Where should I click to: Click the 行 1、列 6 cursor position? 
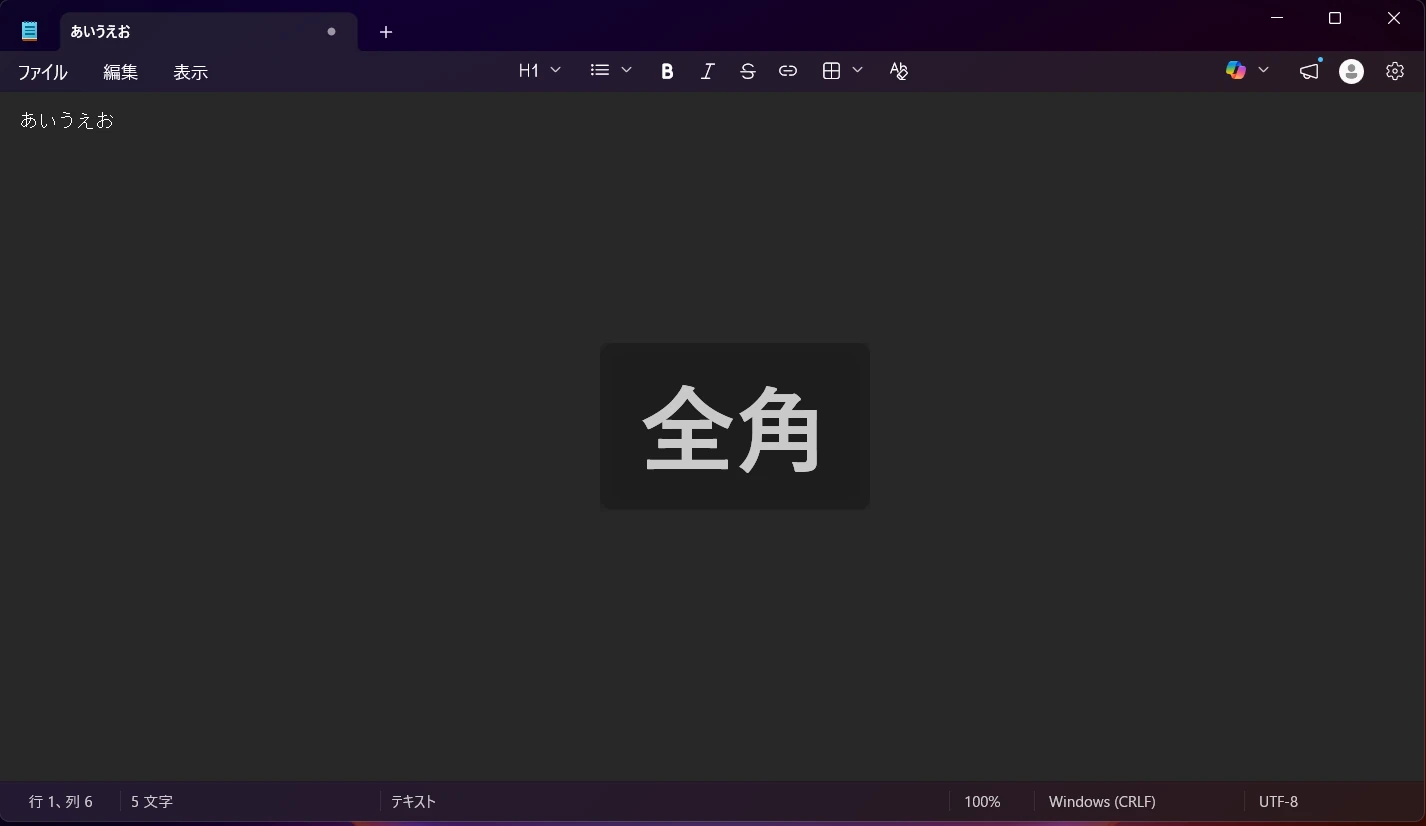(61, 801)
